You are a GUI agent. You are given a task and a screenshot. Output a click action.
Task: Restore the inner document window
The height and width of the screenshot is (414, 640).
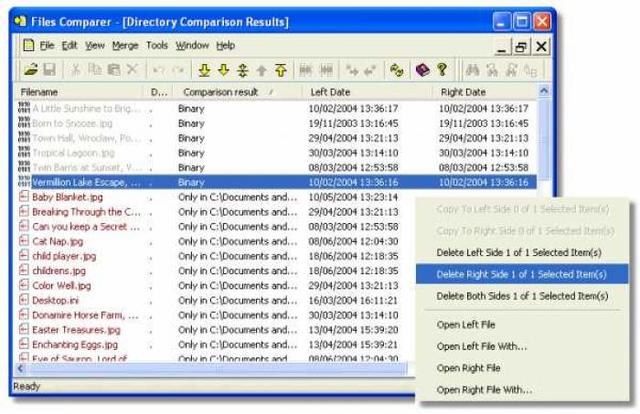[x=521, y=47]
